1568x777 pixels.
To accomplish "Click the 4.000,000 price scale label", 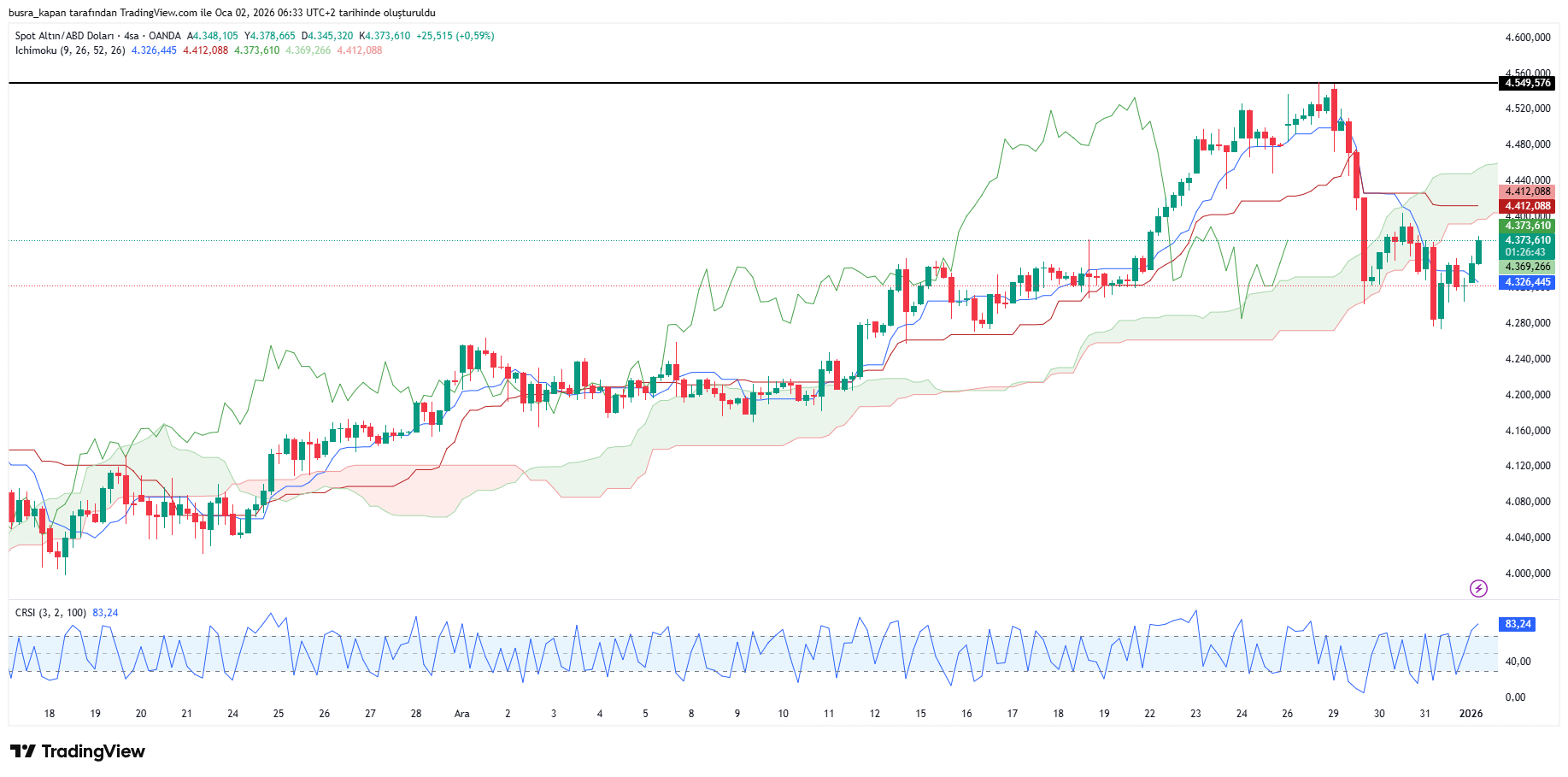I will pyautogui.click(x=1527, y=574).
